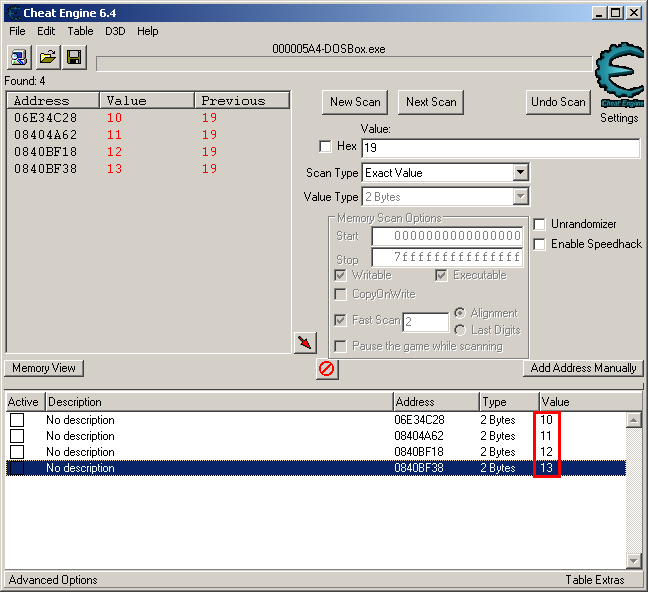This screenshot has height=592, width=648.
Task: Click the Active column header
Action: (25, 402)
